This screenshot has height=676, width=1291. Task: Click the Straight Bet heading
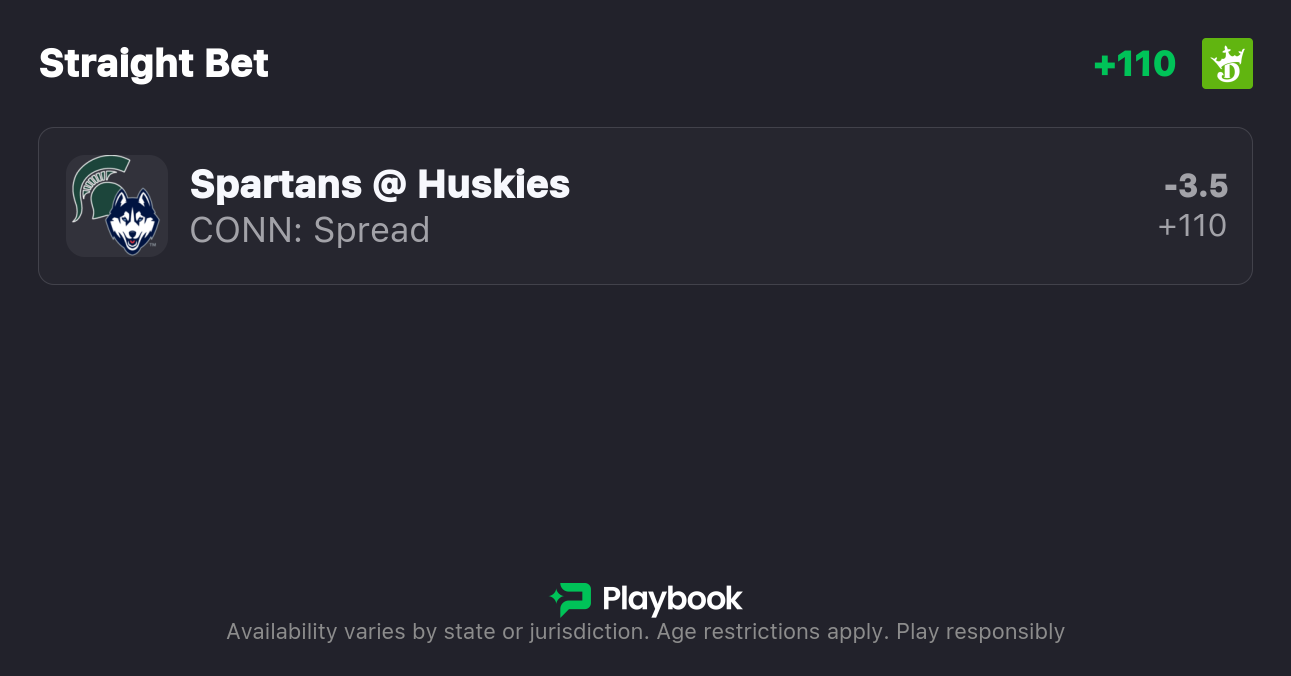coord(153,63)
